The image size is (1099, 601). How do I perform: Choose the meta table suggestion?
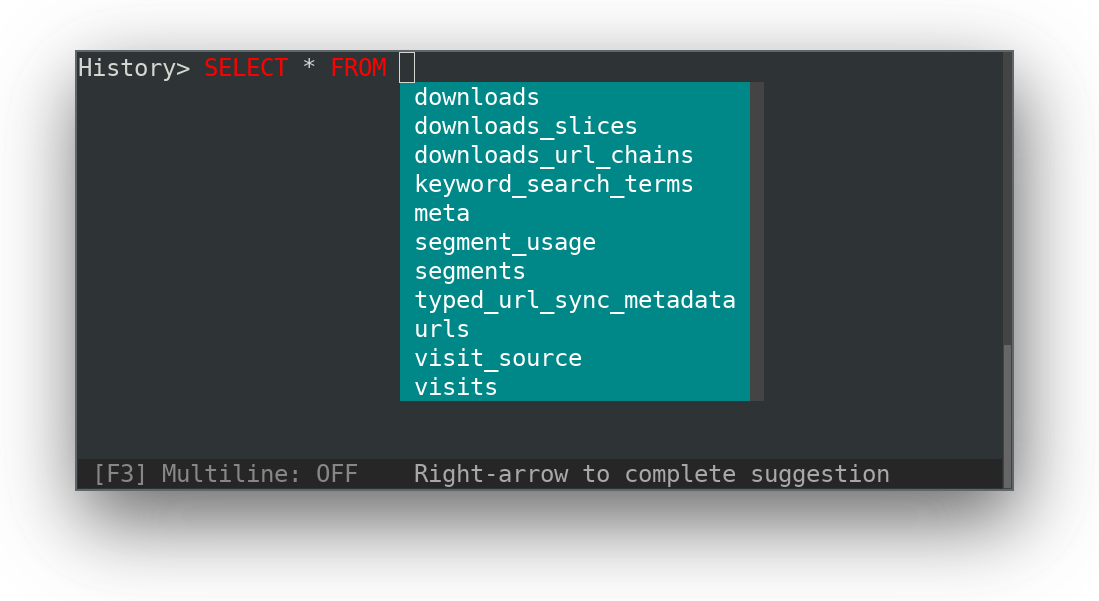click(x=575, y=213)
